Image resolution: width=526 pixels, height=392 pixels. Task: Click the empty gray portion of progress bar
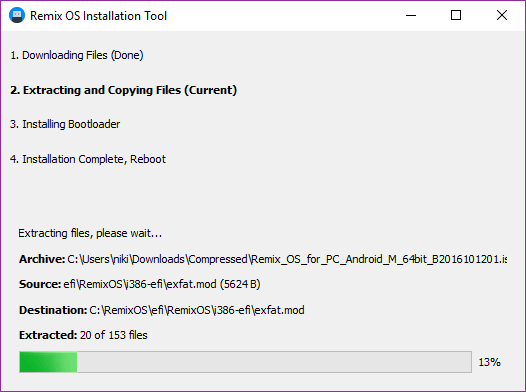pyautogui.click(x=274, y=362)
